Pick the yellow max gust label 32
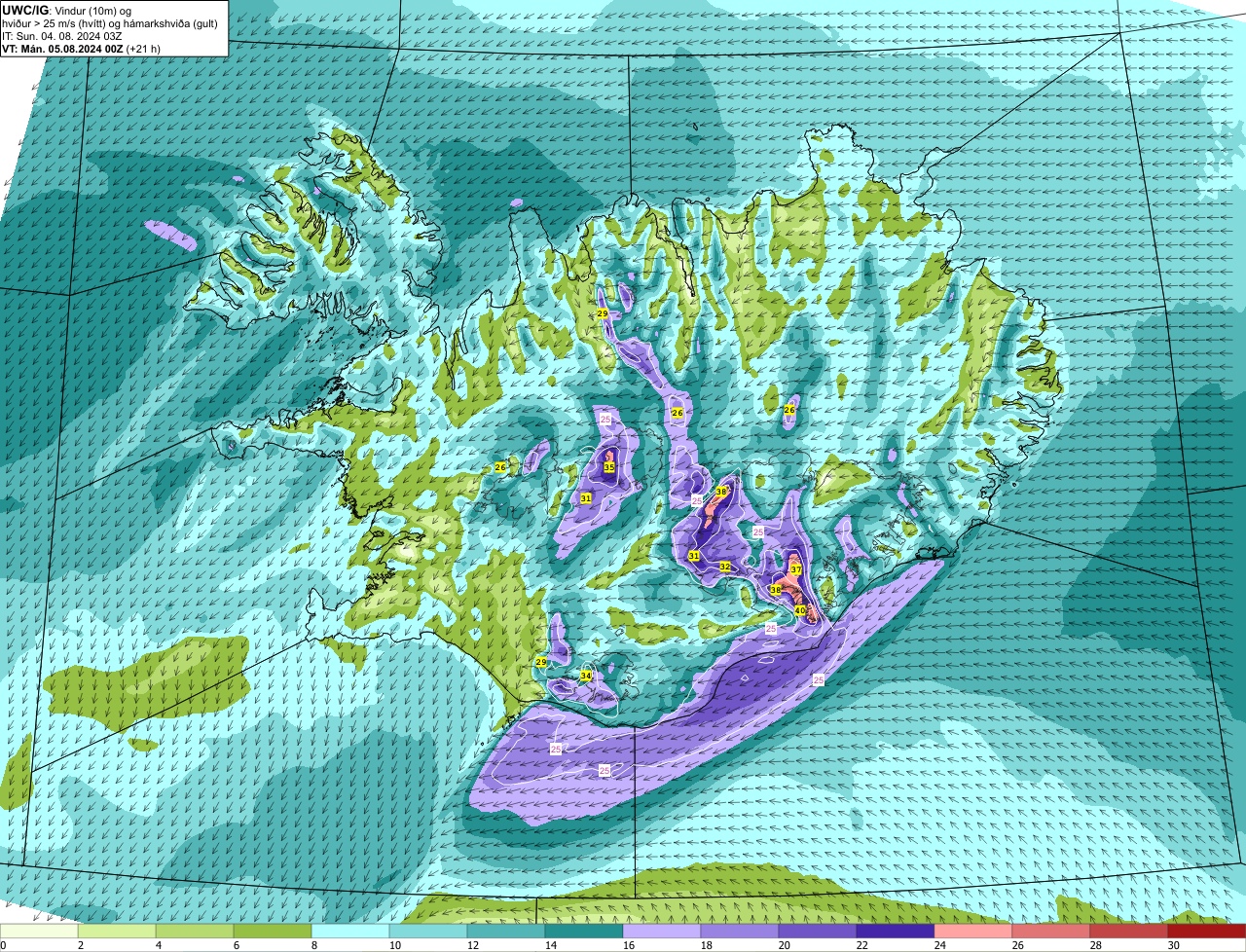This screenshot has width=1246, height=952. point(725,567)
